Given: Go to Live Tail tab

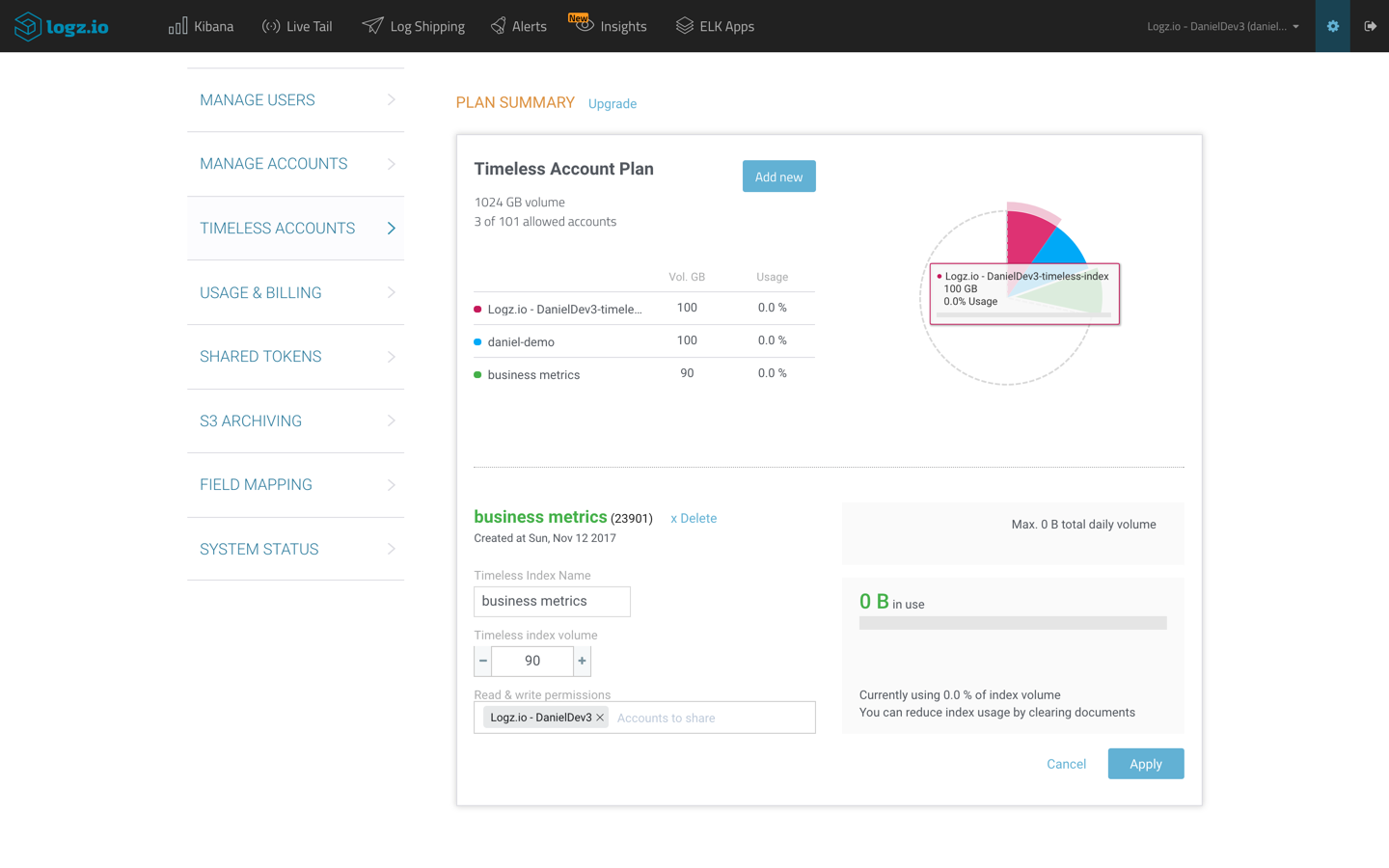Looking at the screenshot, I should pos(297,26).
